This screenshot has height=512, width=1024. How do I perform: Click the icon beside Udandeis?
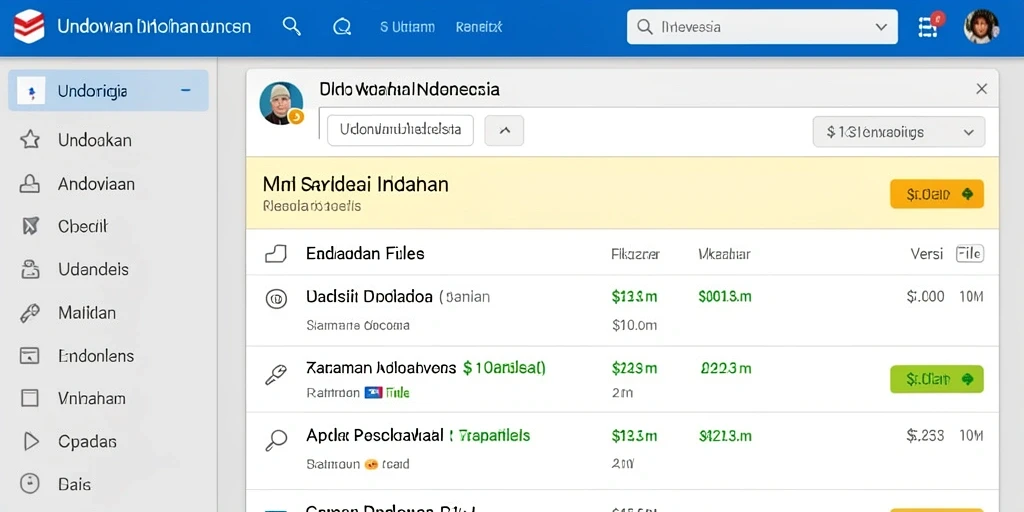click(30, 269)
